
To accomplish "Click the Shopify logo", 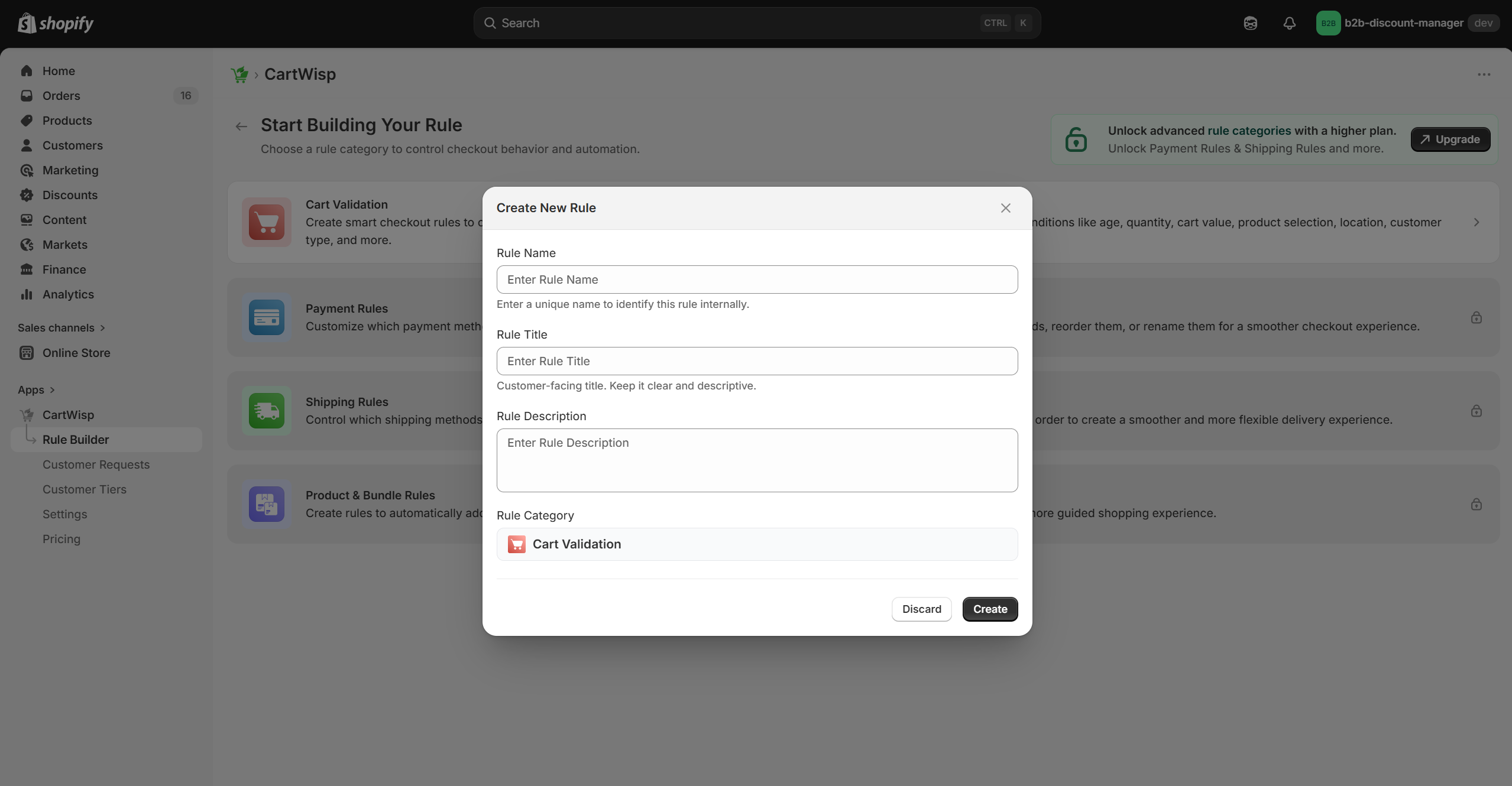I will (56, 23).
